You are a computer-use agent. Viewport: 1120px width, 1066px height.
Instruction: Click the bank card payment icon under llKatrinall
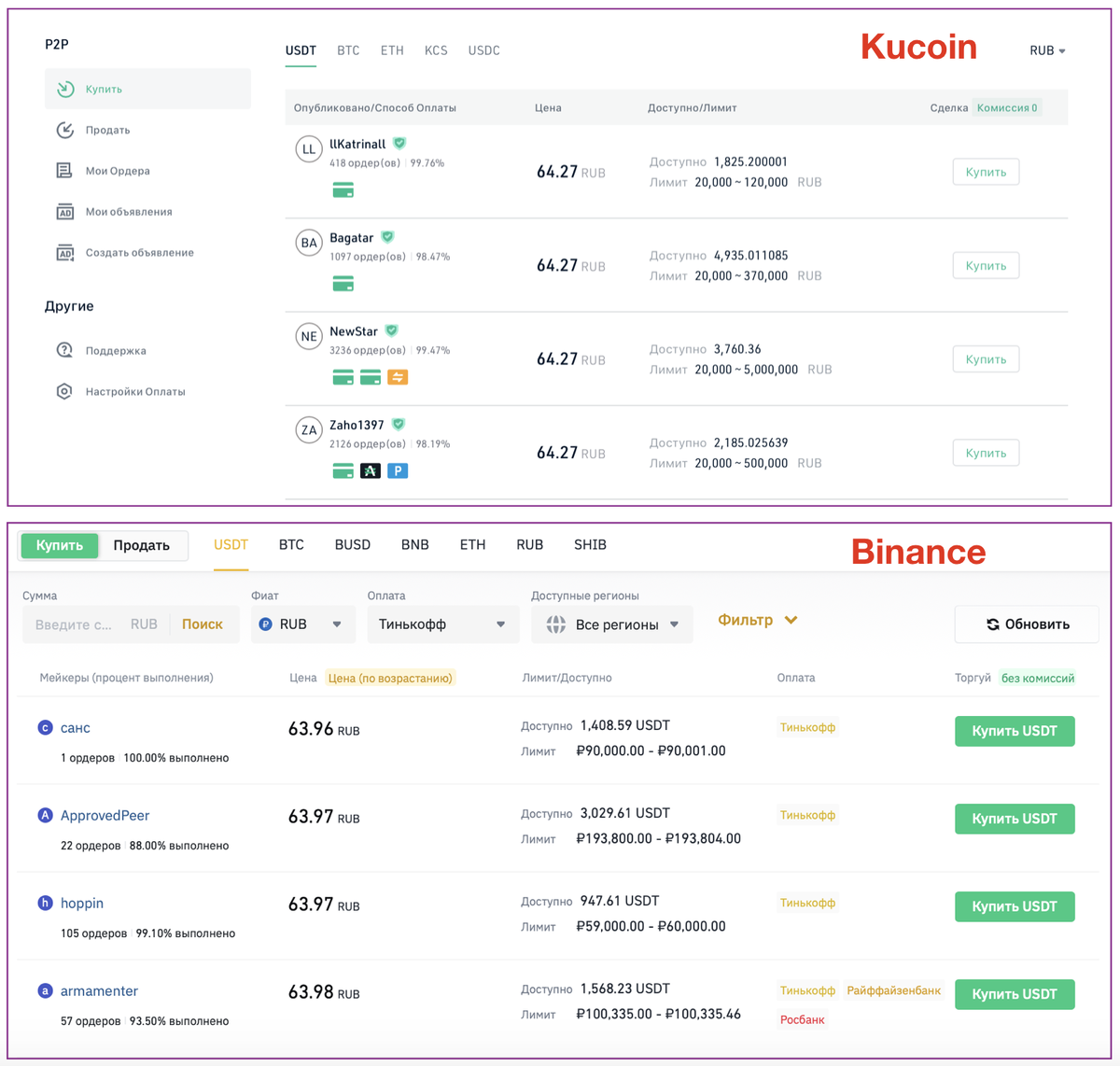tap(343, 189)
